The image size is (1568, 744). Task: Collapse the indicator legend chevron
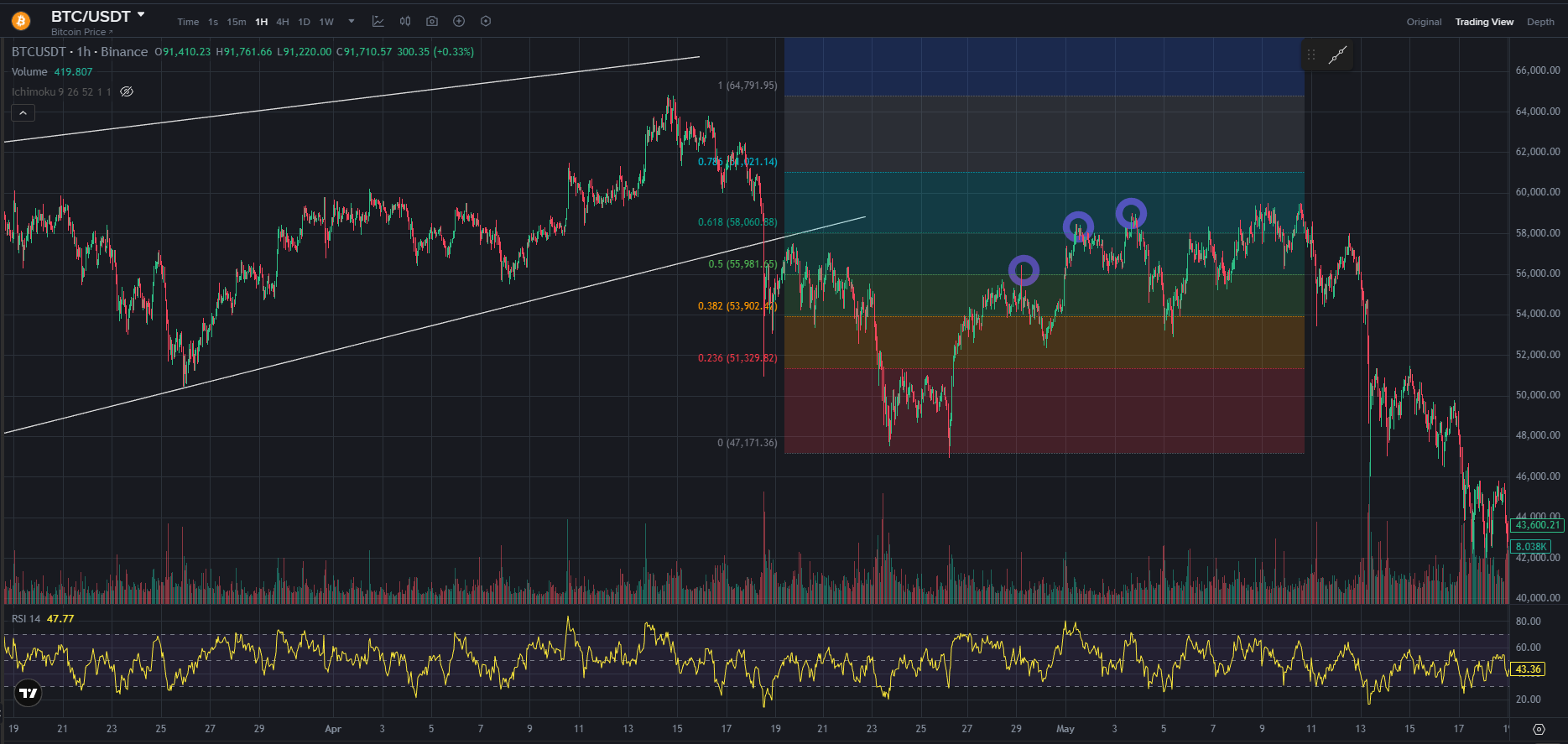pyautogui.click(x=23, y=112)
